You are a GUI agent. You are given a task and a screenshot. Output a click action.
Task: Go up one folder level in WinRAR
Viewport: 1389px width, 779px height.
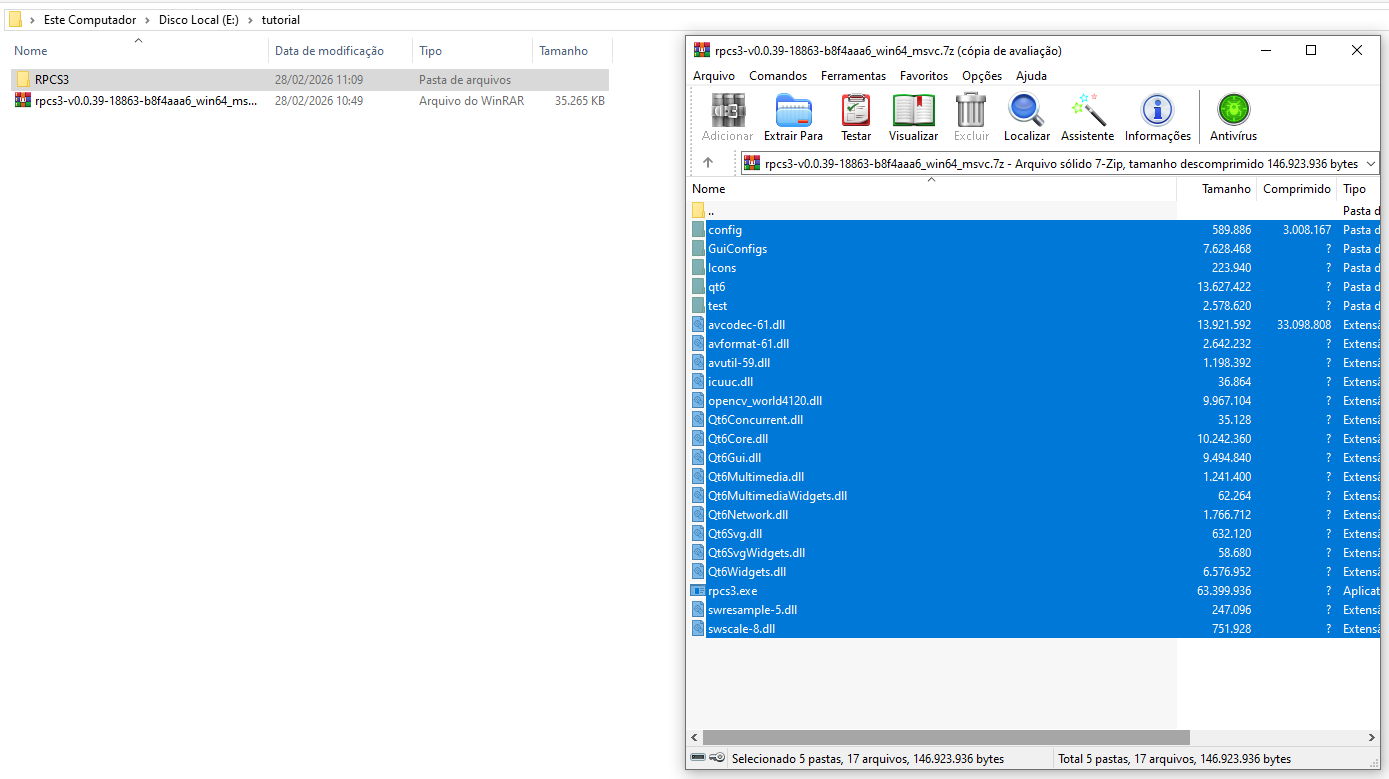tap(708, 163)
